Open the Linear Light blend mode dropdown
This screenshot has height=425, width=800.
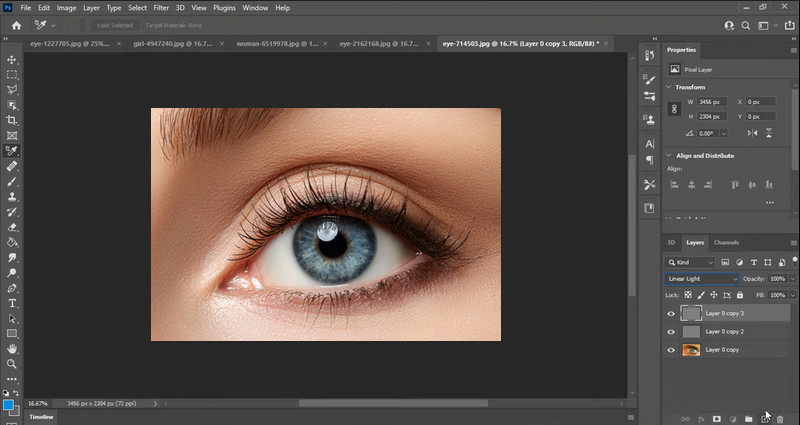point(702,279)
